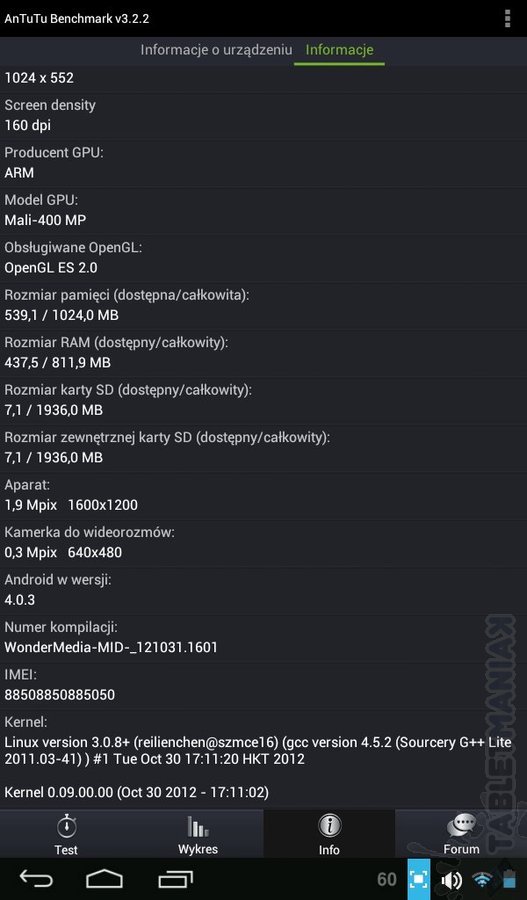Open the Wykres chart tab
Viewport: 527px width, 900px height.
coord(197,833)
